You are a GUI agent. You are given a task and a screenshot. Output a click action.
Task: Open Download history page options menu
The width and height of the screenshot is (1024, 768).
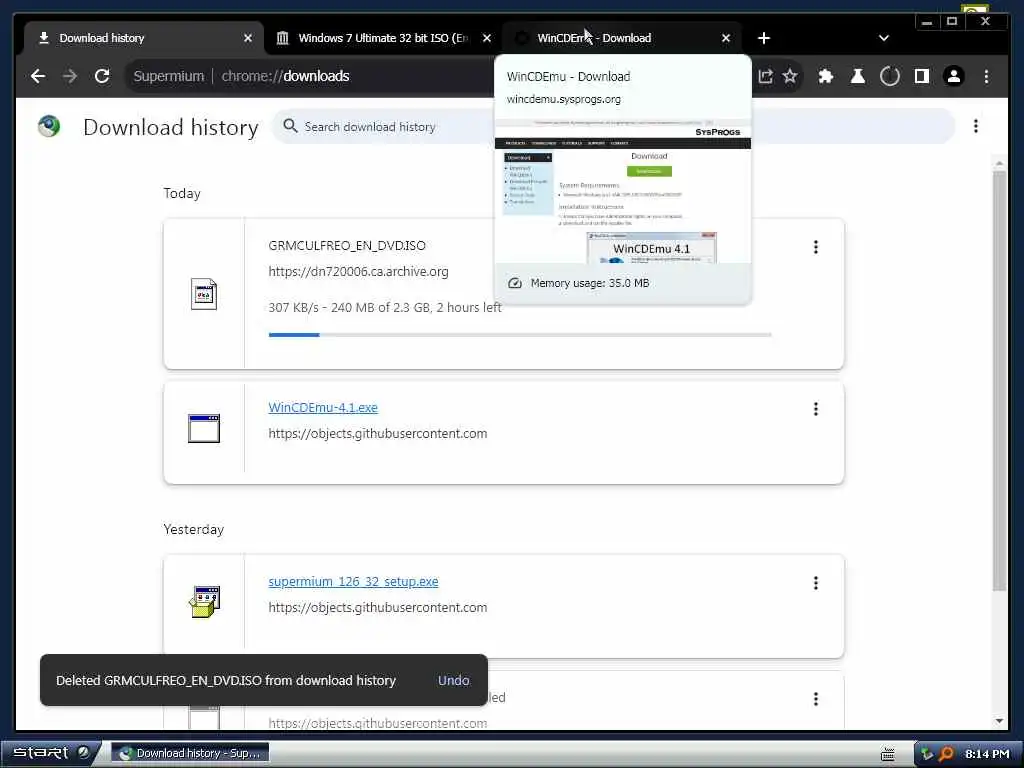[976, 126]
